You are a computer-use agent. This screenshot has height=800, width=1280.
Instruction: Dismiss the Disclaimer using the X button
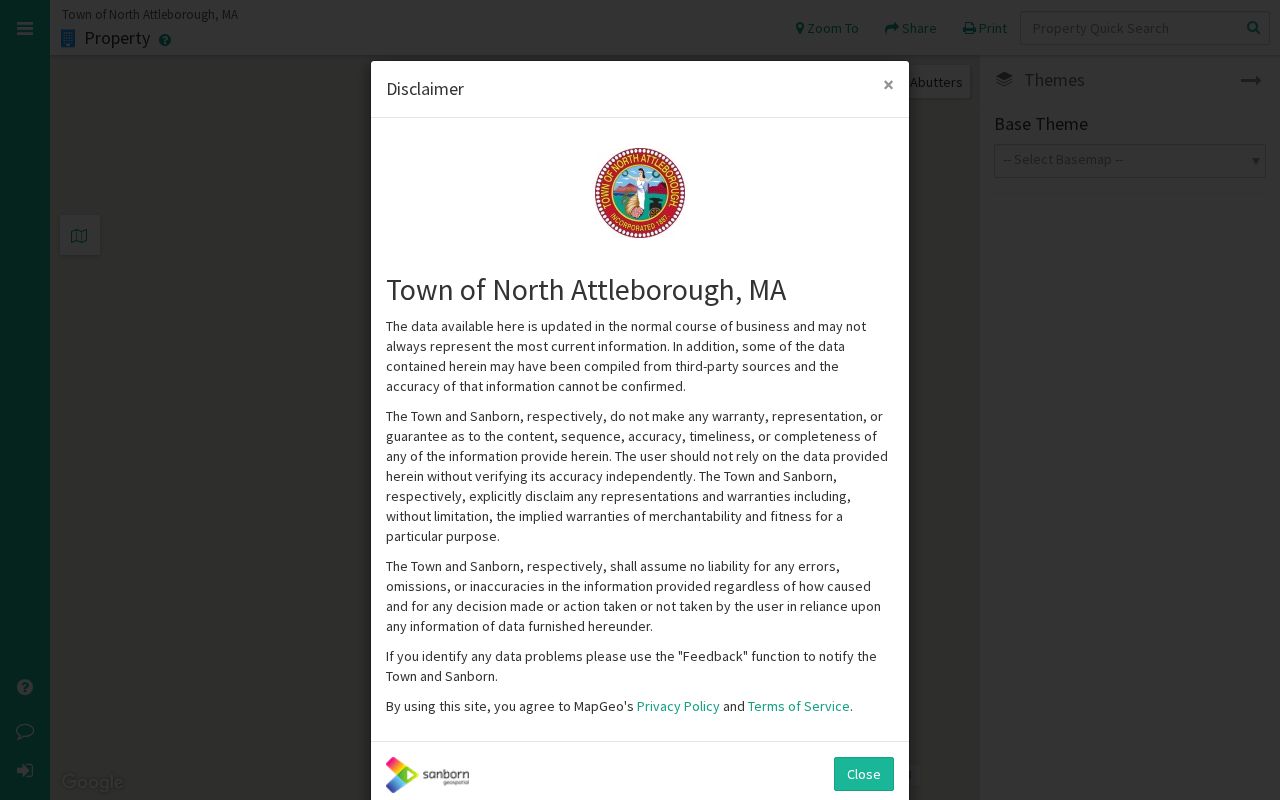(x=888, y=85)
